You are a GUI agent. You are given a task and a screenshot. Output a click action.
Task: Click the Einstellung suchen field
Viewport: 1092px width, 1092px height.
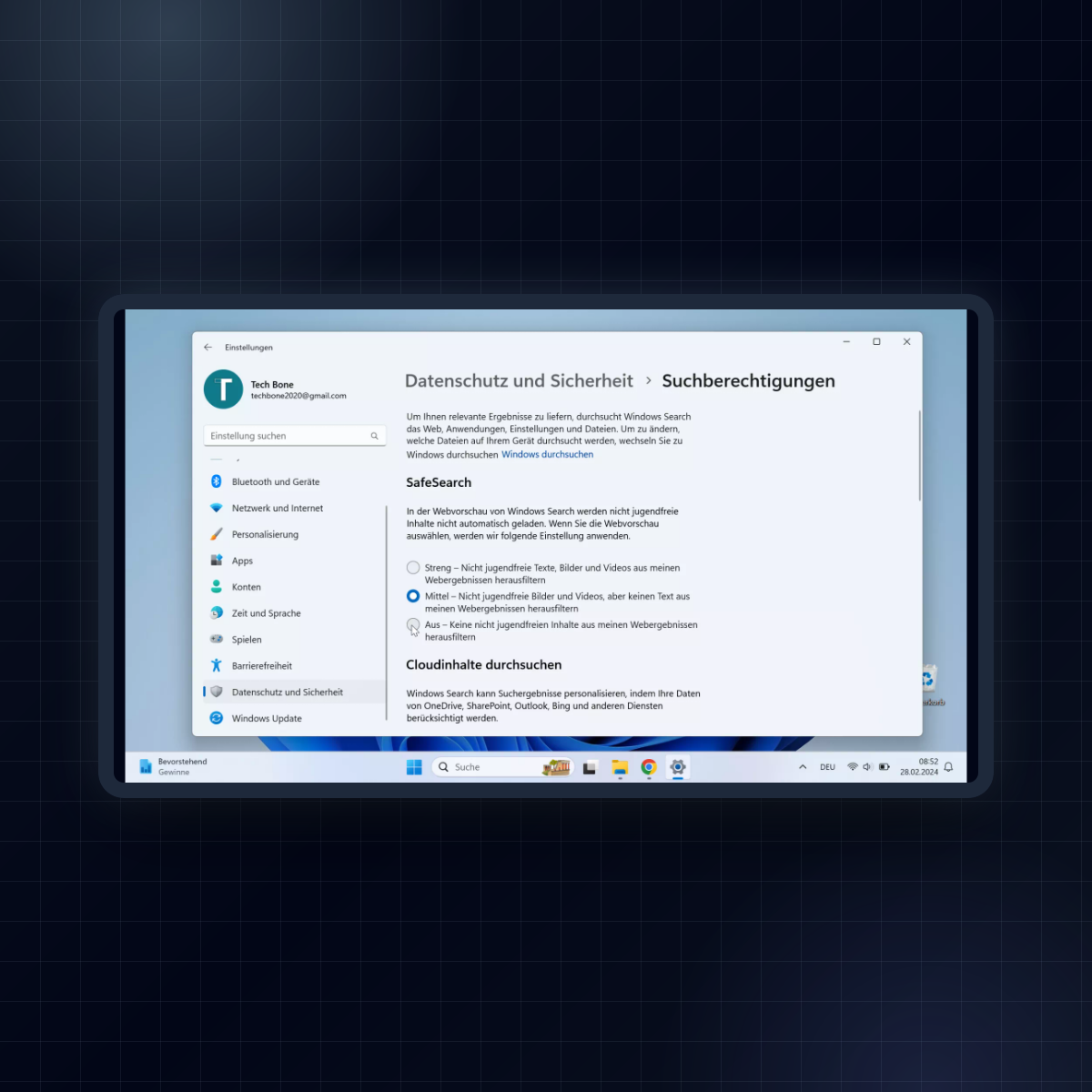[295, 436]
